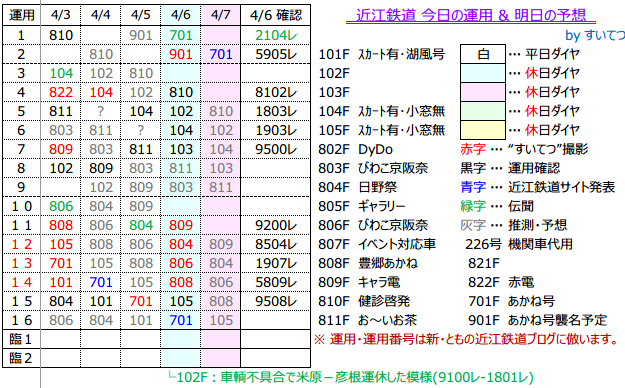Click the '807F イベント対応車' legend entry
Viewport: 625px width, 388px height.
pyautogui.click(x=377, y=244)
